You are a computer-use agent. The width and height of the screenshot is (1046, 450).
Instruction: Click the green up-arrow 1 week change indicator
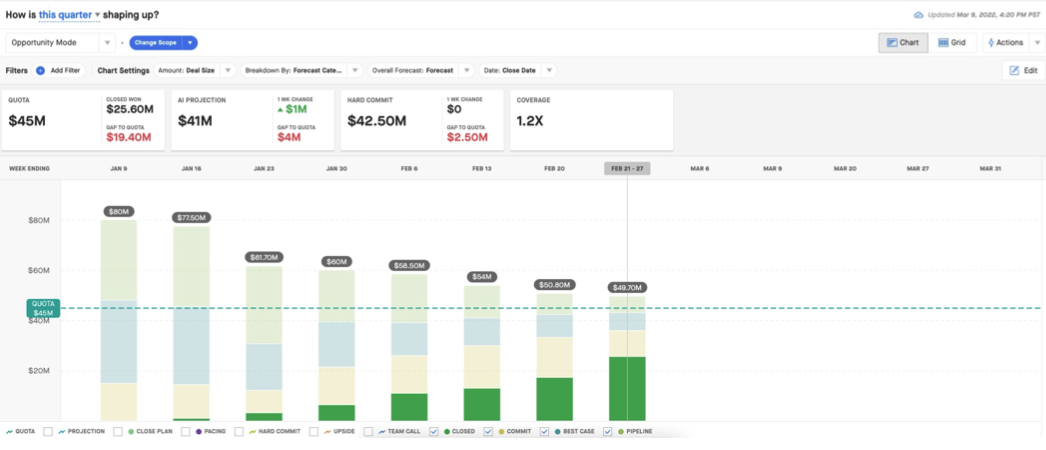click(x=280, y=109)
